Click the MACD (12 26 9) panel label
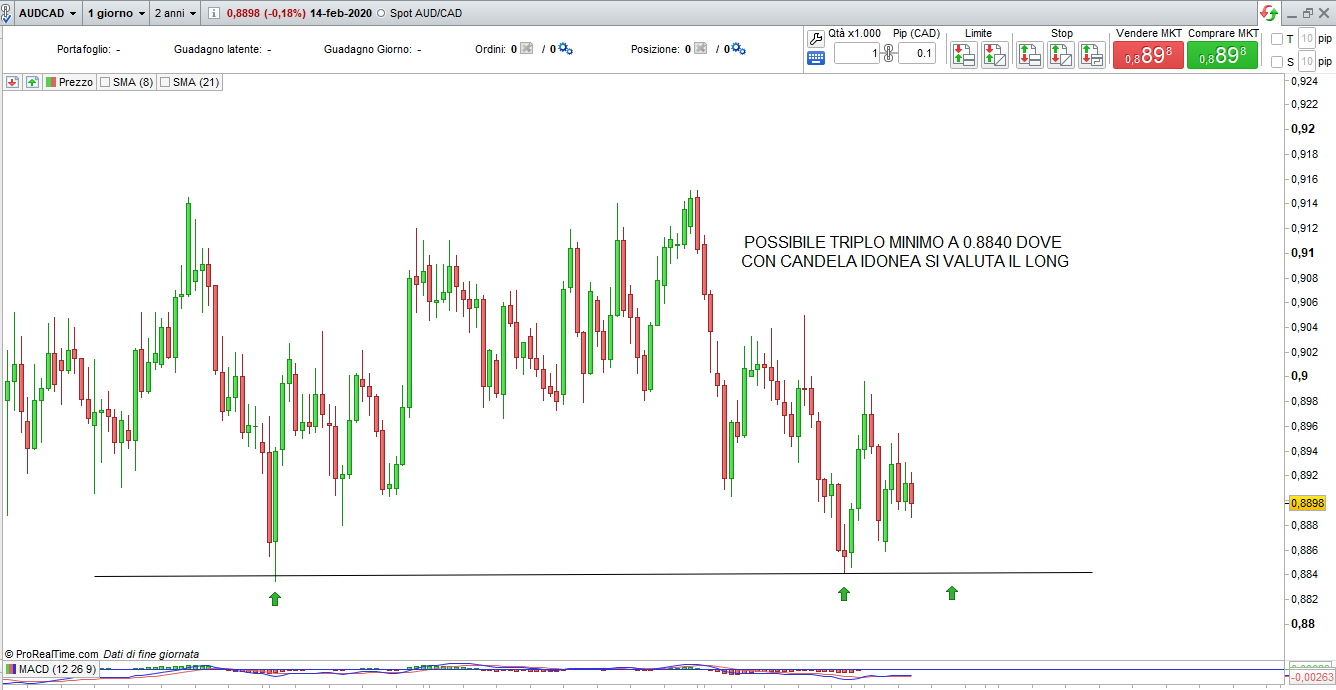This screenshot has width=1336, height=690. coord(57,669)
